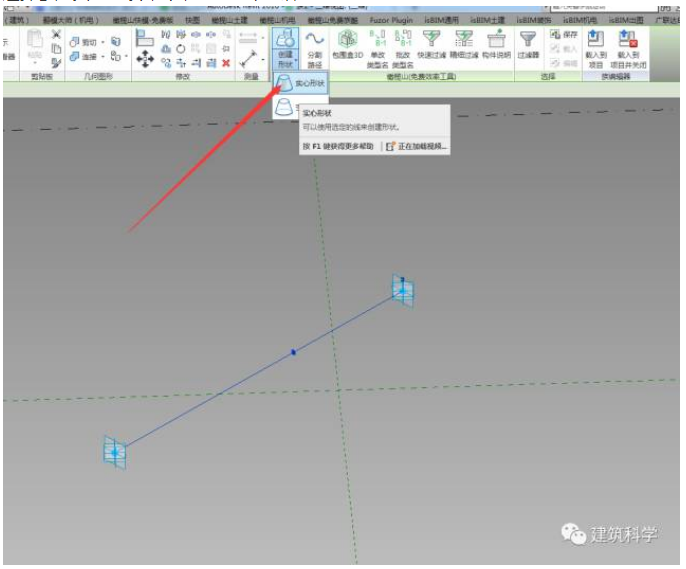This screenshot has height=569, width=686.
Task: Select the Move four-arrow tool
Action: (x=145, y=59)
